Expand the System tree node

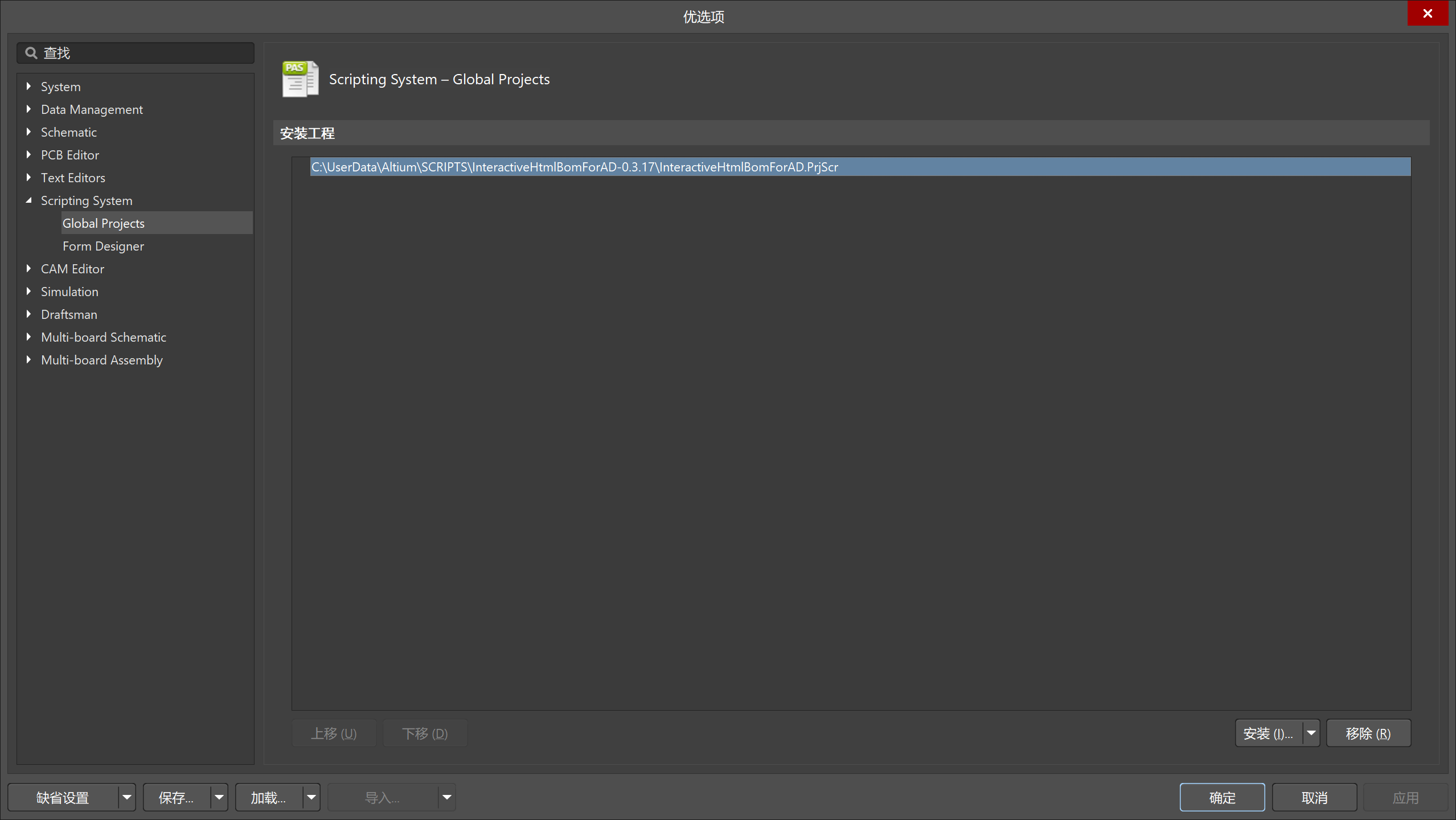[x=28, y=87]
